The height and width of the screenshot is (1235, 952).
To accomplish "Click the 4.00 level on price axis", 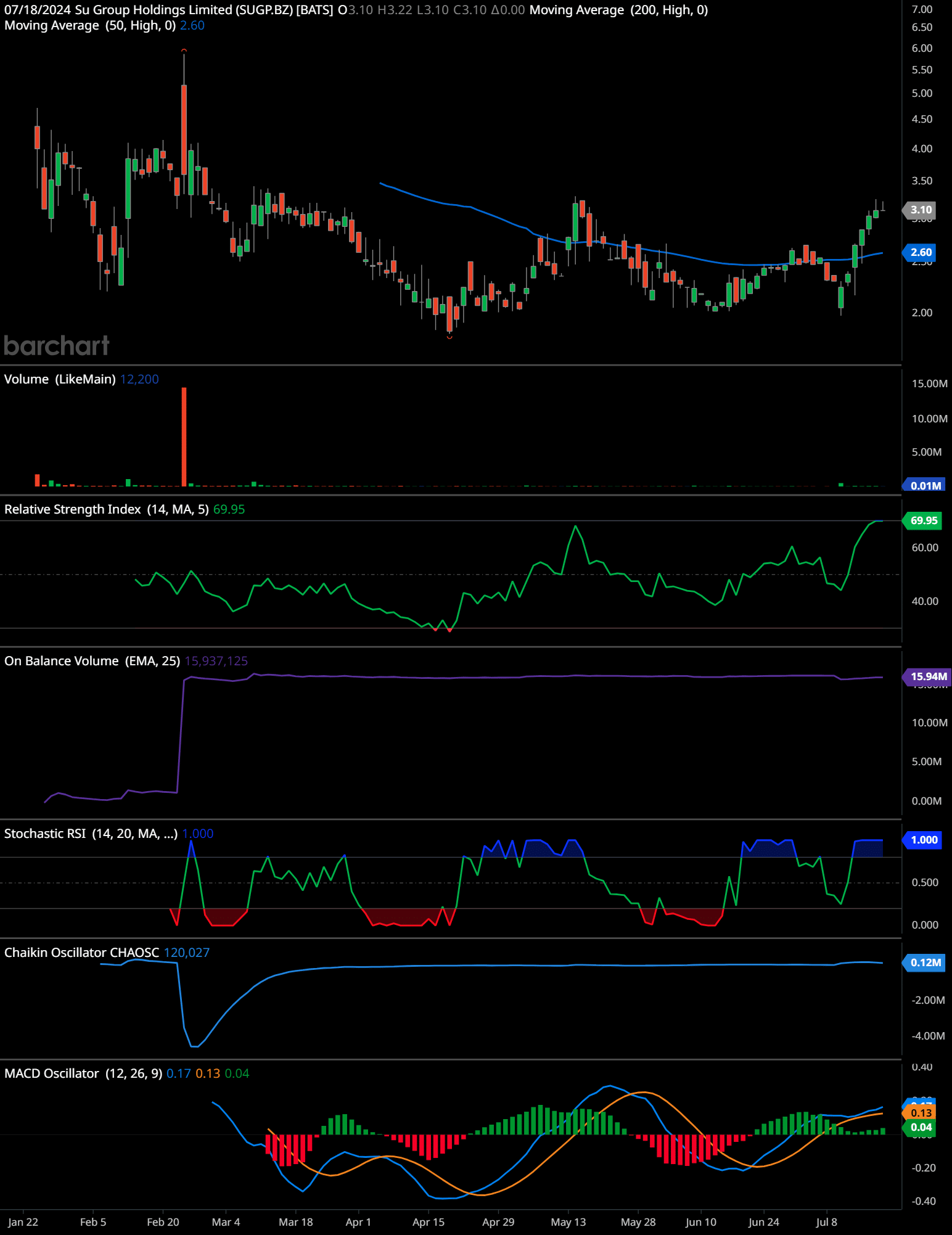I will (x=922, y=149).
